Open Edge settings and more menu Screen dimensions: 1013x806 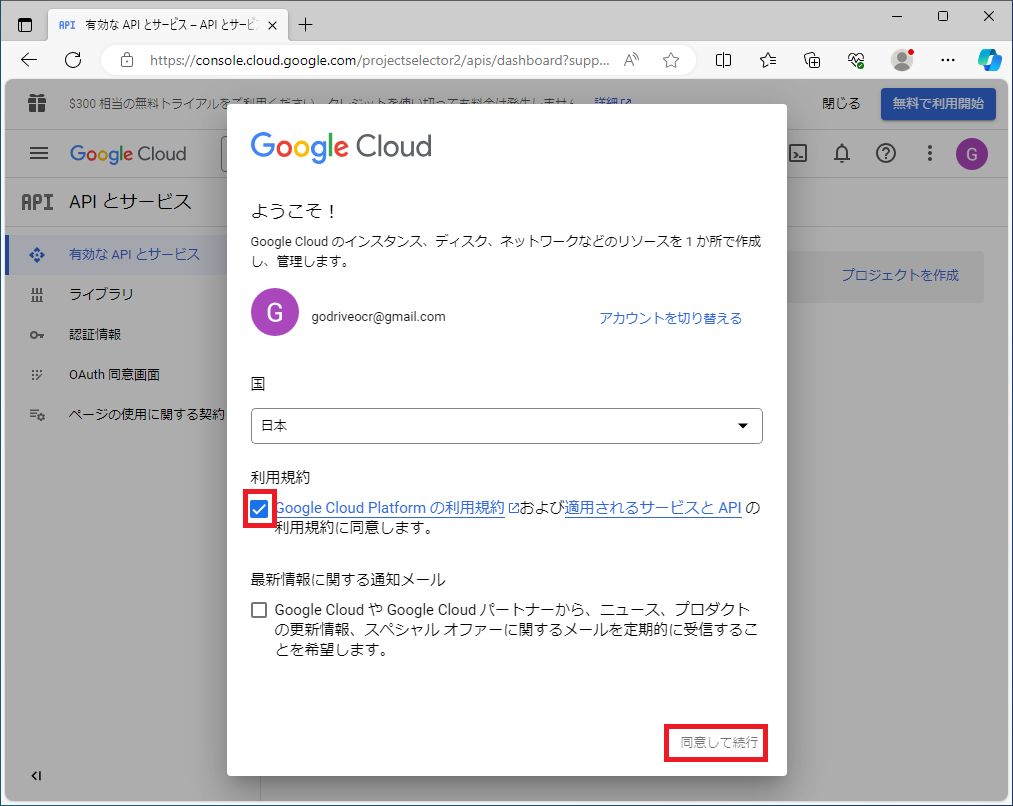(948, 60)
